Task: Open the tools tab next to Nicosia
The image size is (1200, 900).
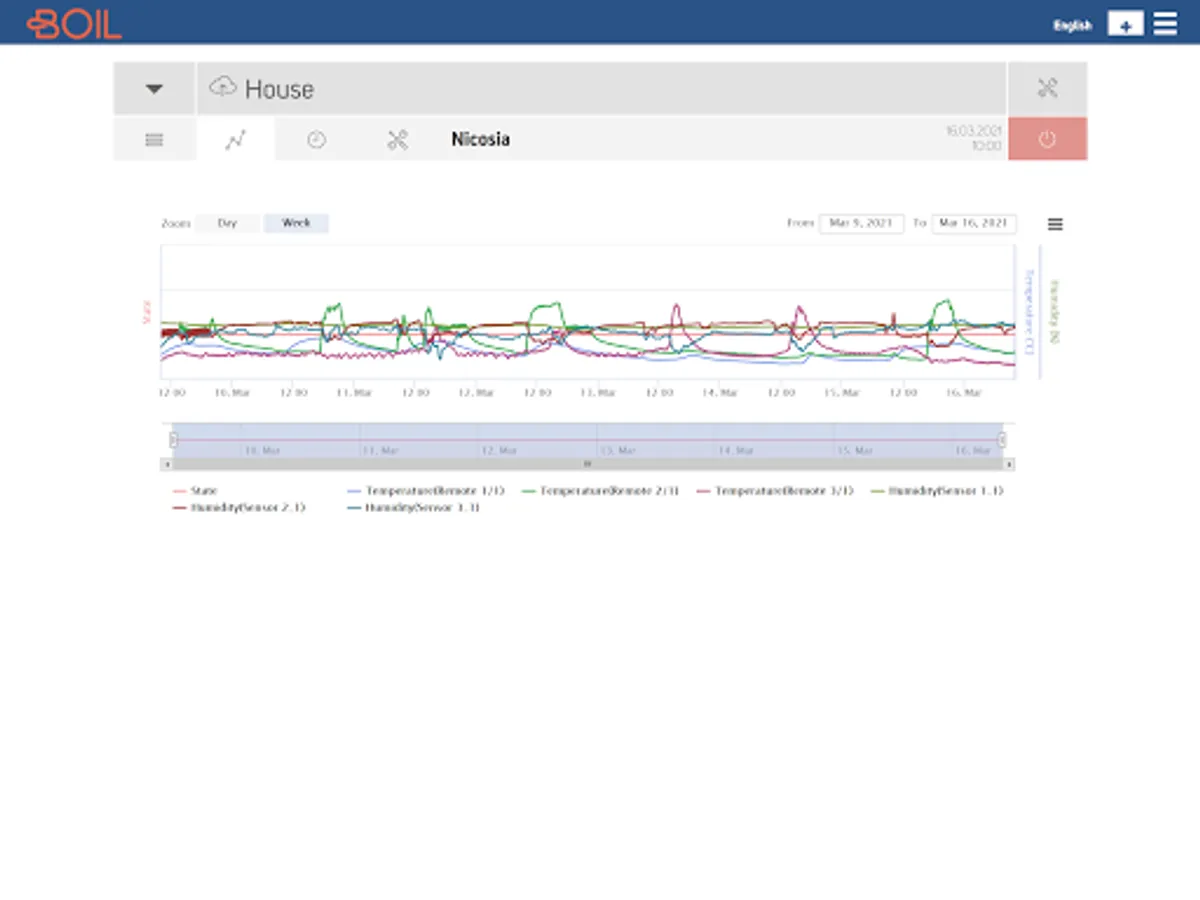Action: [x=397, y=140]
